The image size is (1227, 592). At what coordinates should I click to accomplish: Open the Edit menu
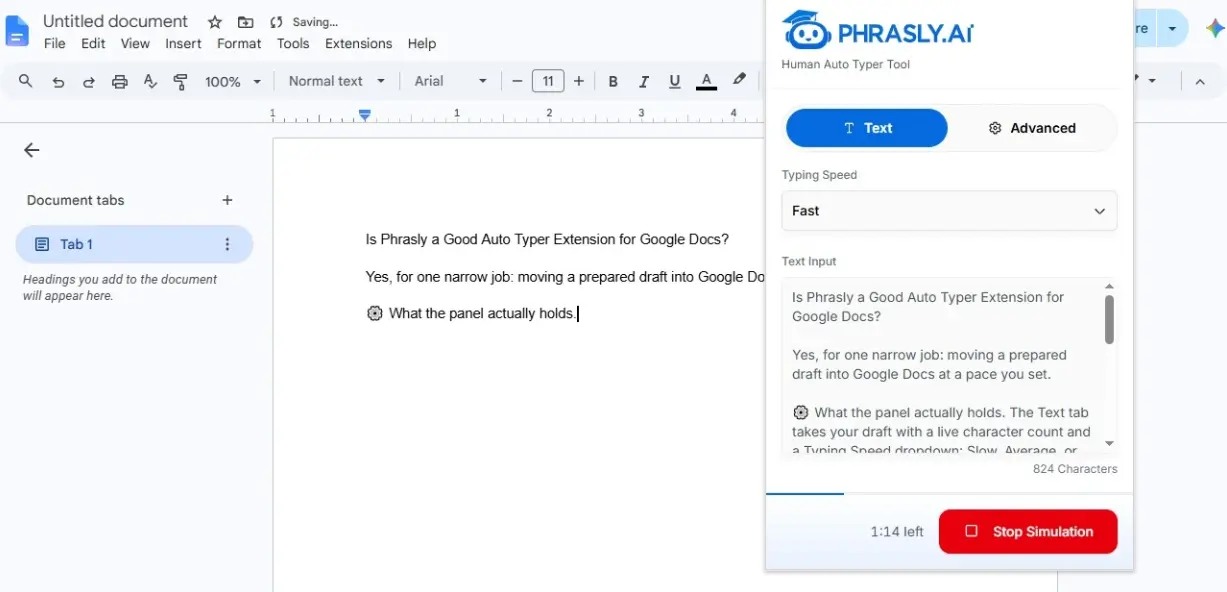click(x=93, y=43)
